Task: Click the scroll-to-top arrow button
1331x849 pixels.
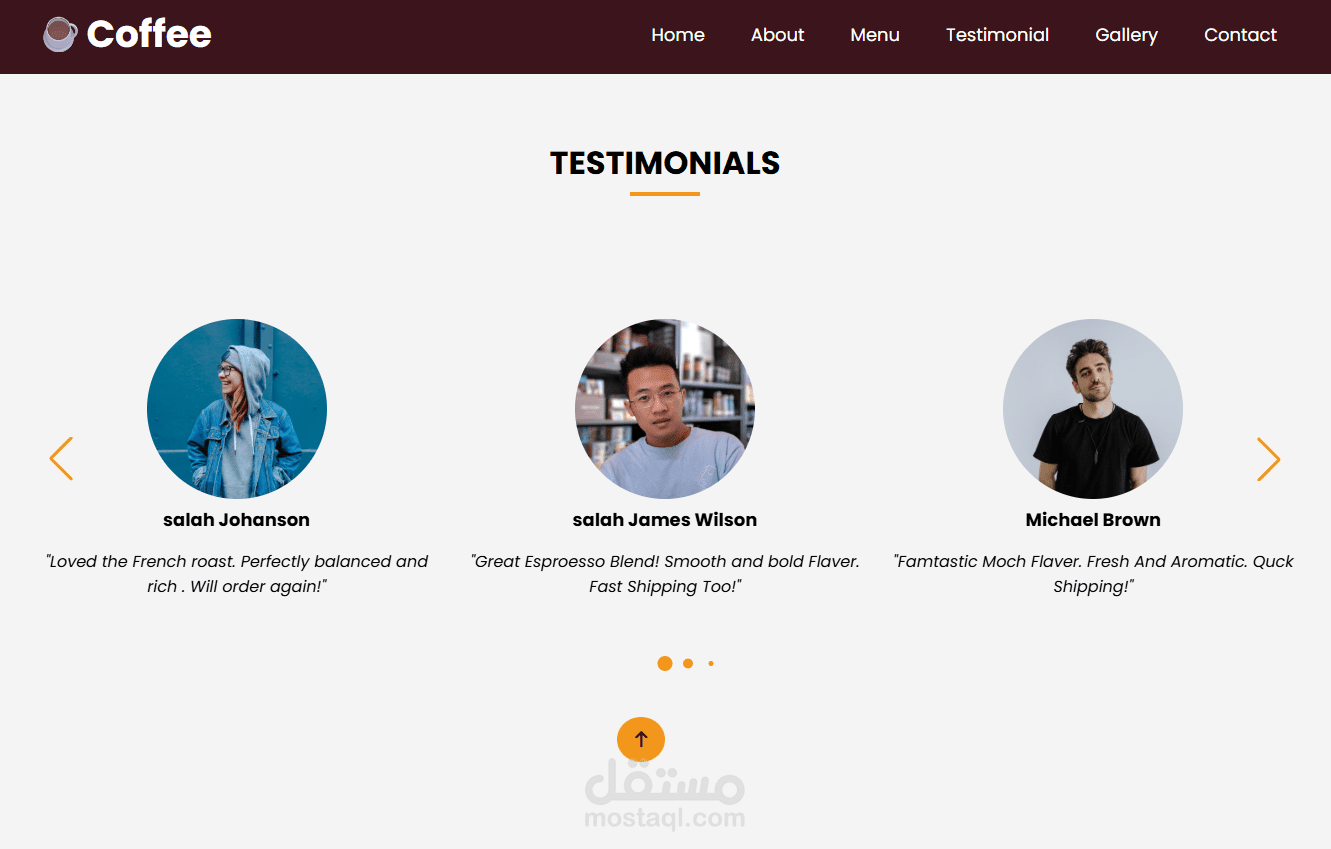Action: pos(641,740)
